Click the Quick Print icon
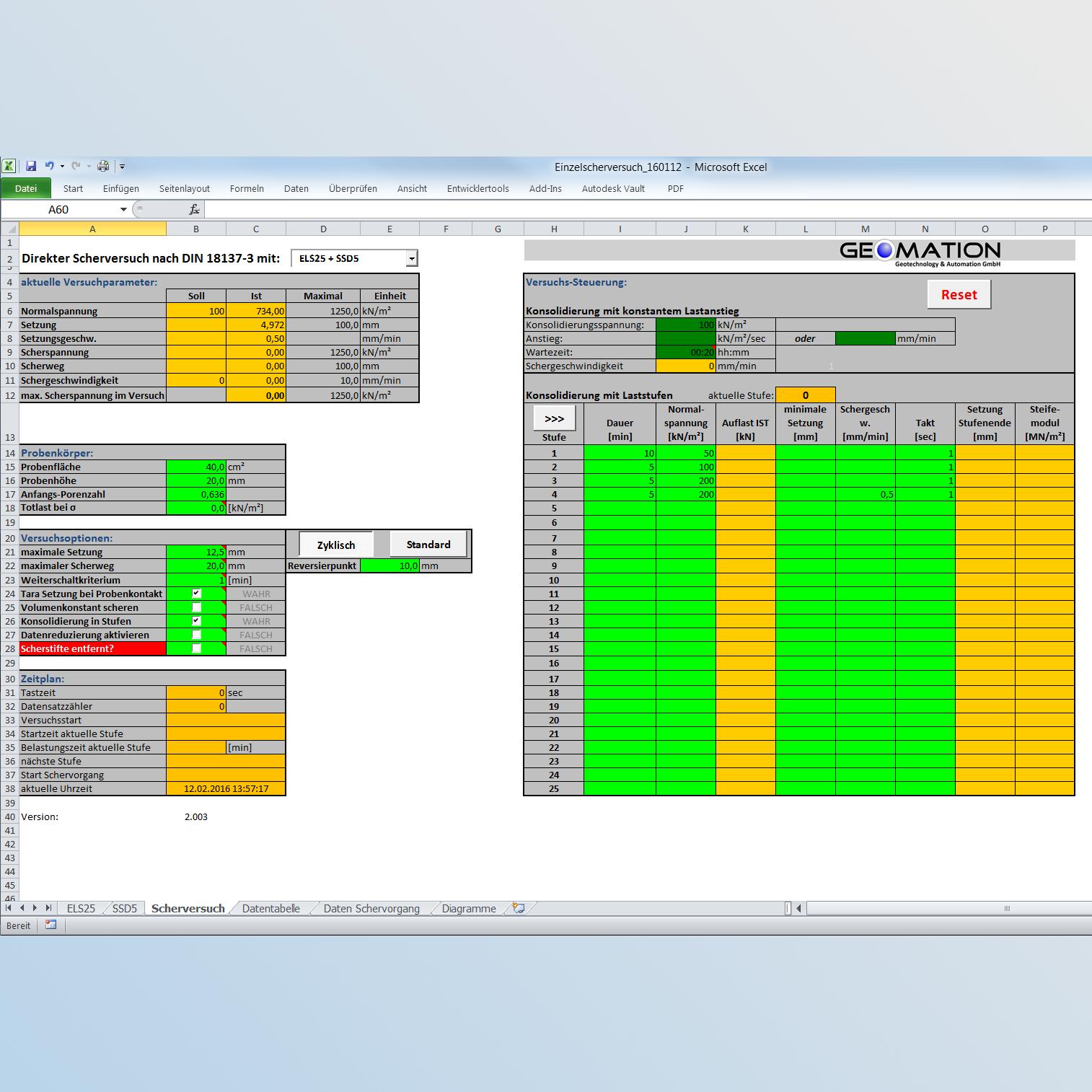 pyautogui.click(x=103, y=166)
